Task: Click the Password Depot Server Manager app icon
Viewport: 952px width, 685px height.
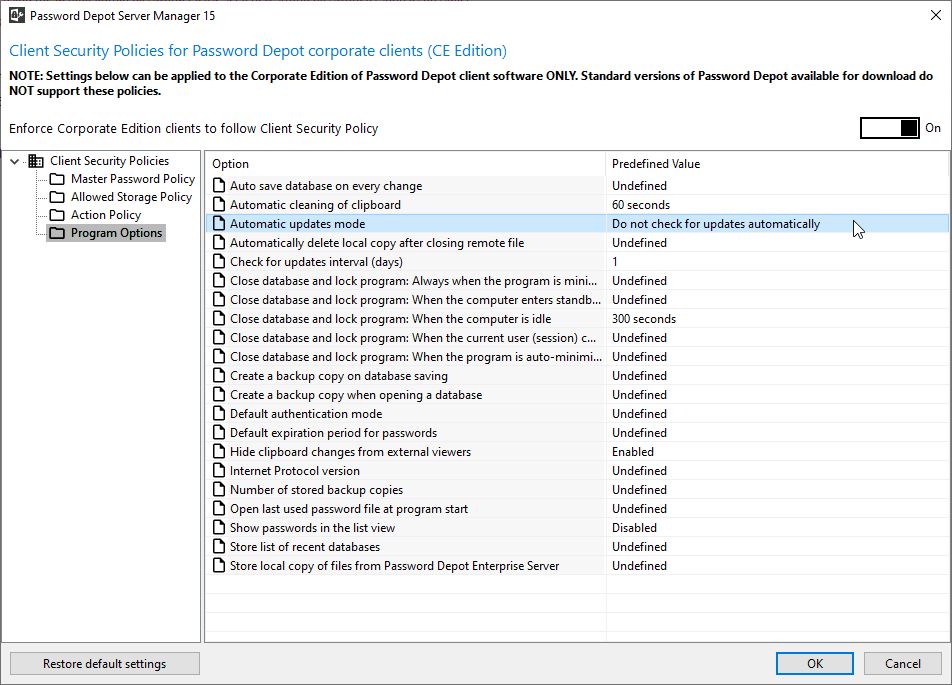Action: (x=17, y=15)
